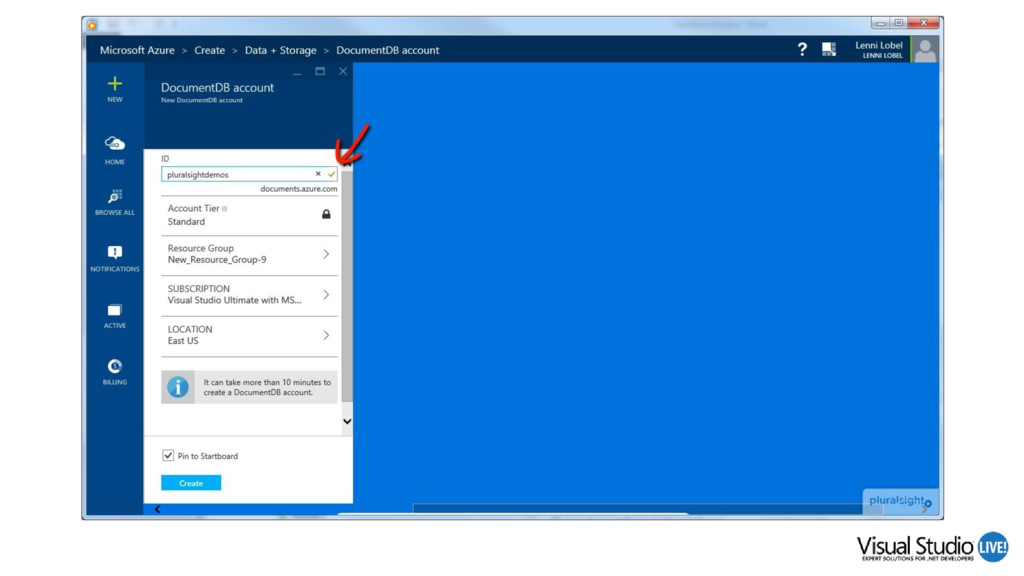Expand the Resource Group setting
Viewport: 1024px width, 576px height.
click(249, 254)
